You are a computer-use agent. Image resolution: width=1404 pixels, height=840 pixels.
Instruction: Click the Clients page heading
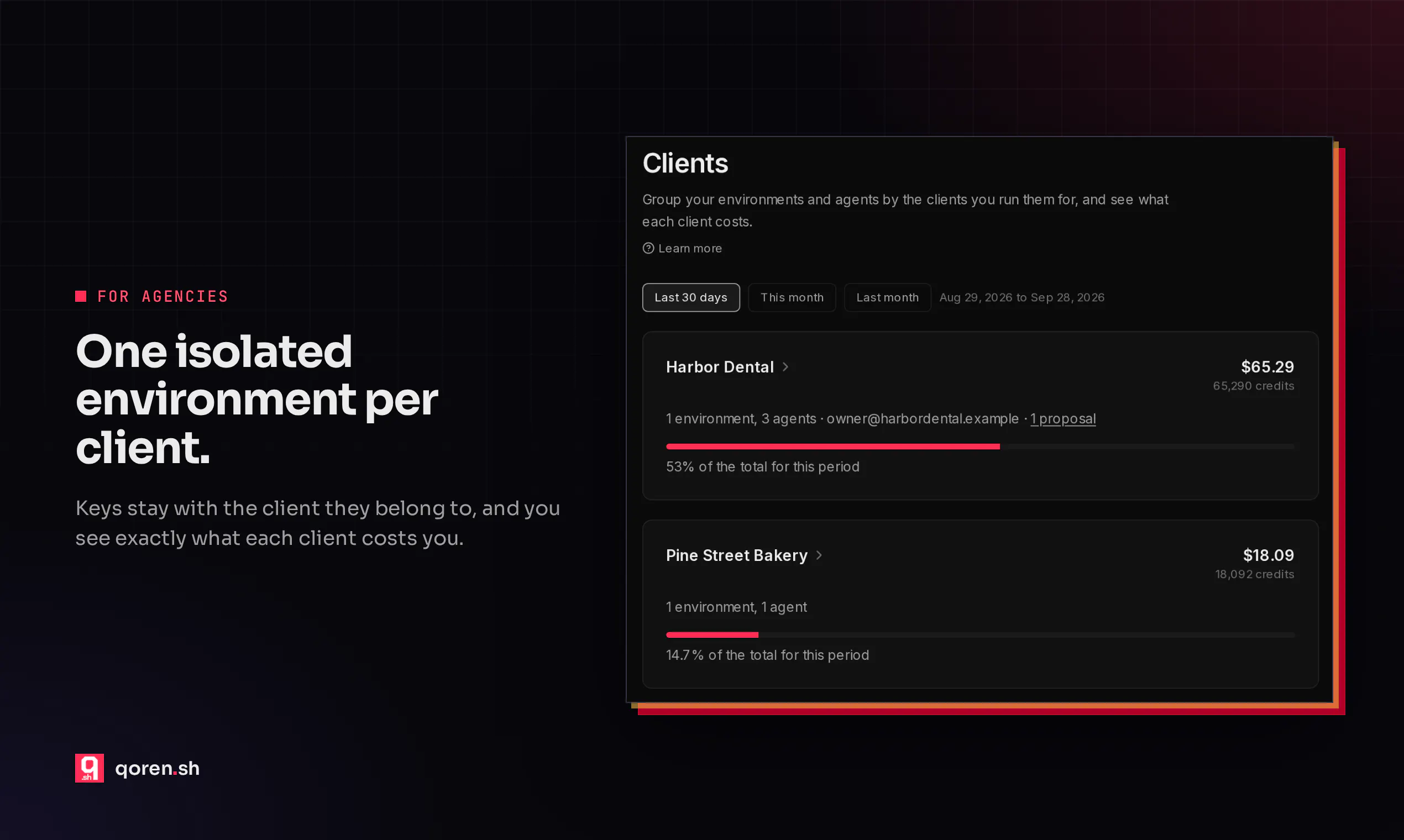click(x=685, y=164)
